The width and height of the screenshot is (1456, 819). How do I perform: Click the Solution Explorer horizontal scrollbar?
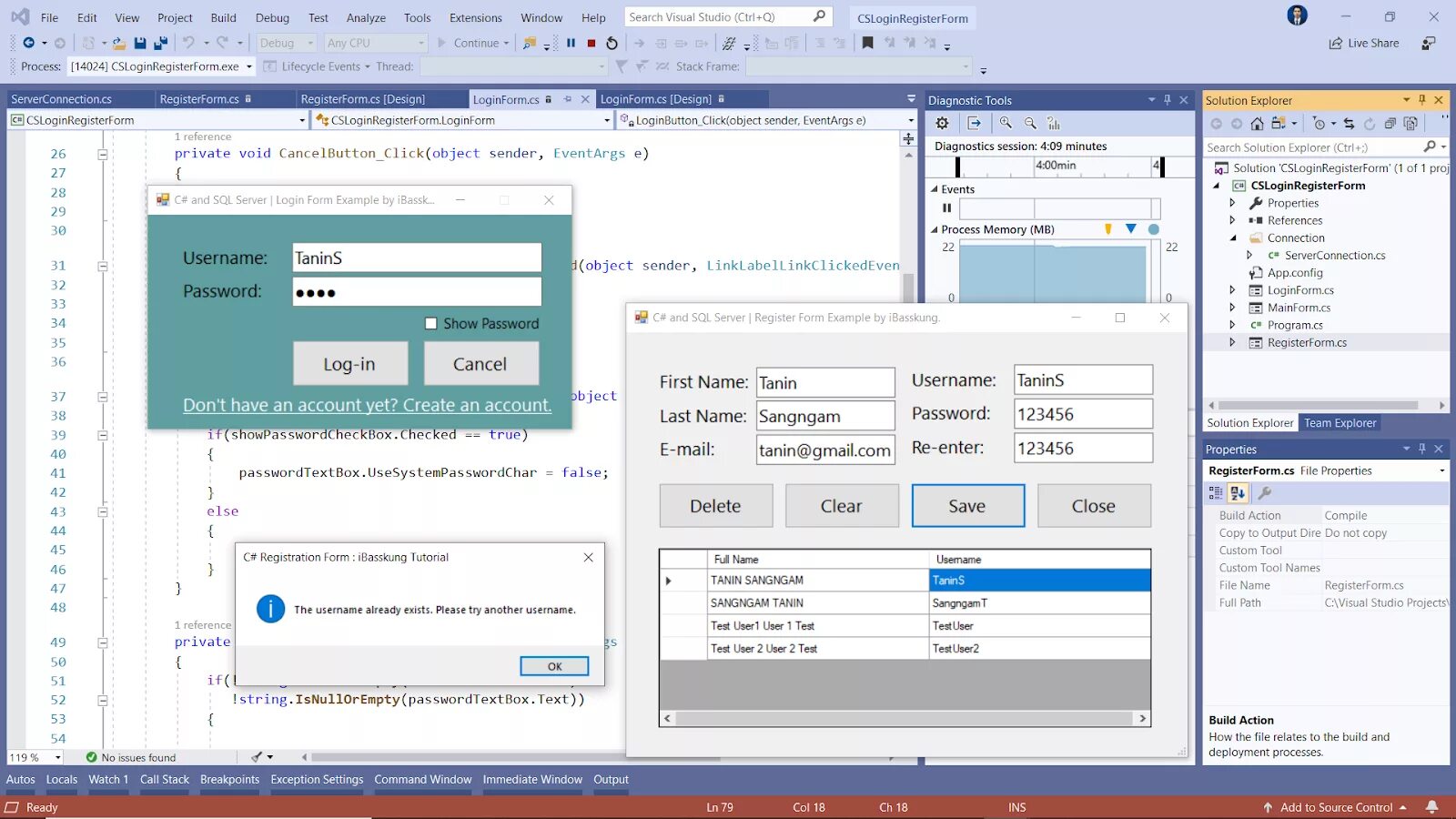1326,405
